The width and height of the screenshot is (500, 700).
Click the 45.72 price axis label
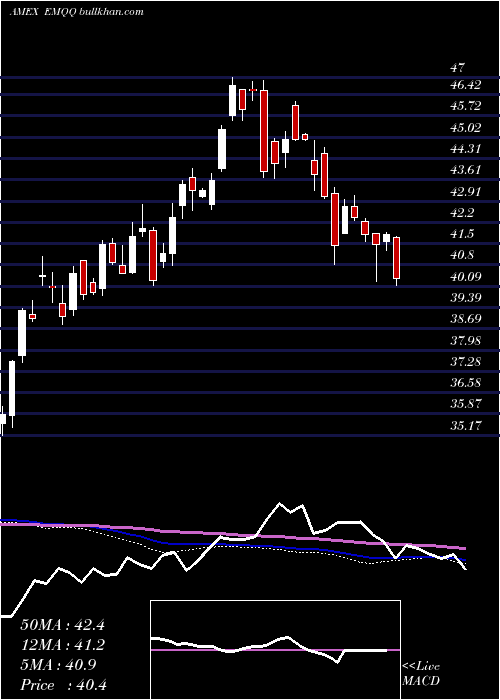[466, 106]
